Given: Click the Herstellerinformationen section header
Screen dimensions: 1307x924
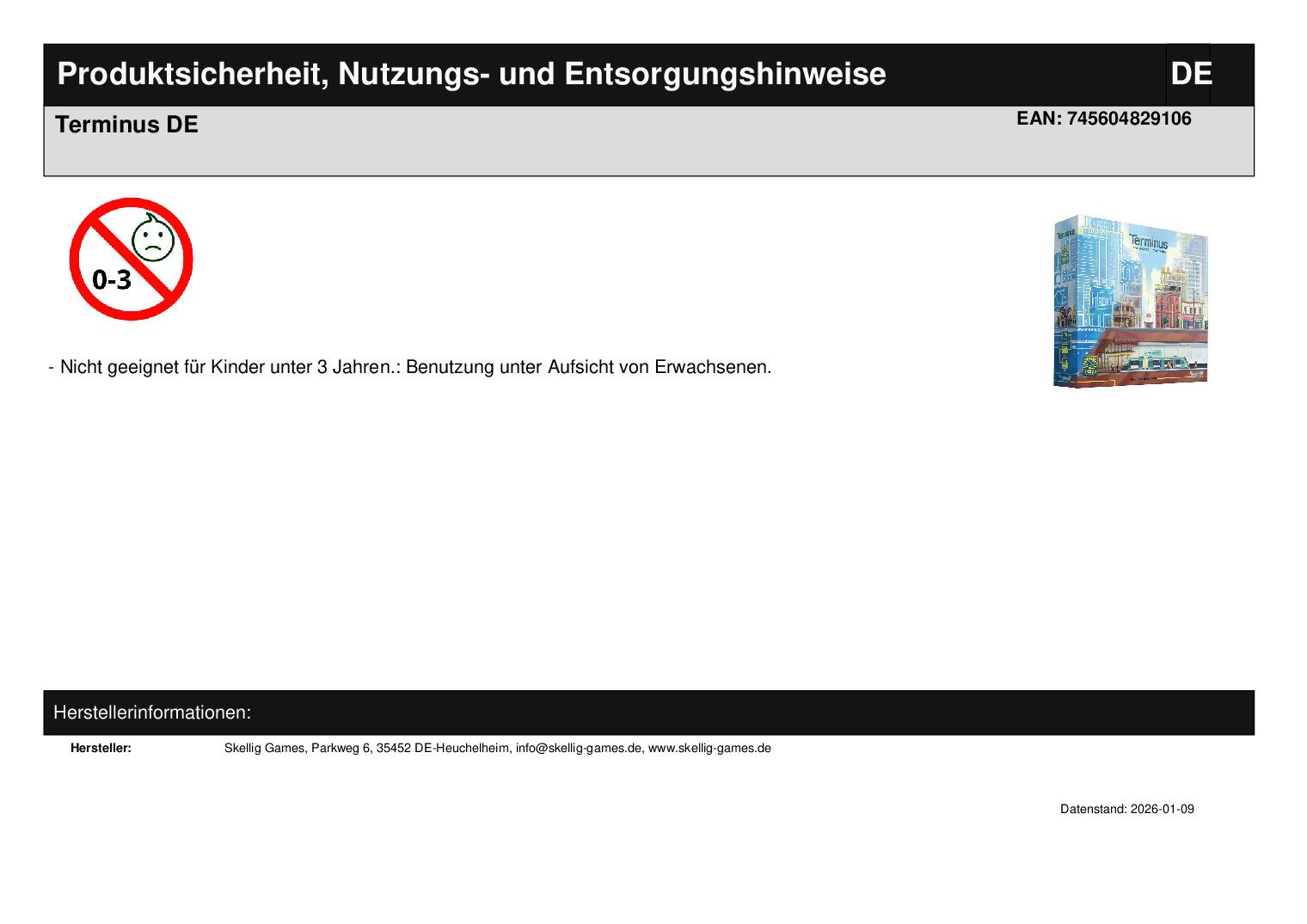Looking at the screenshot, I should (152, 713).
